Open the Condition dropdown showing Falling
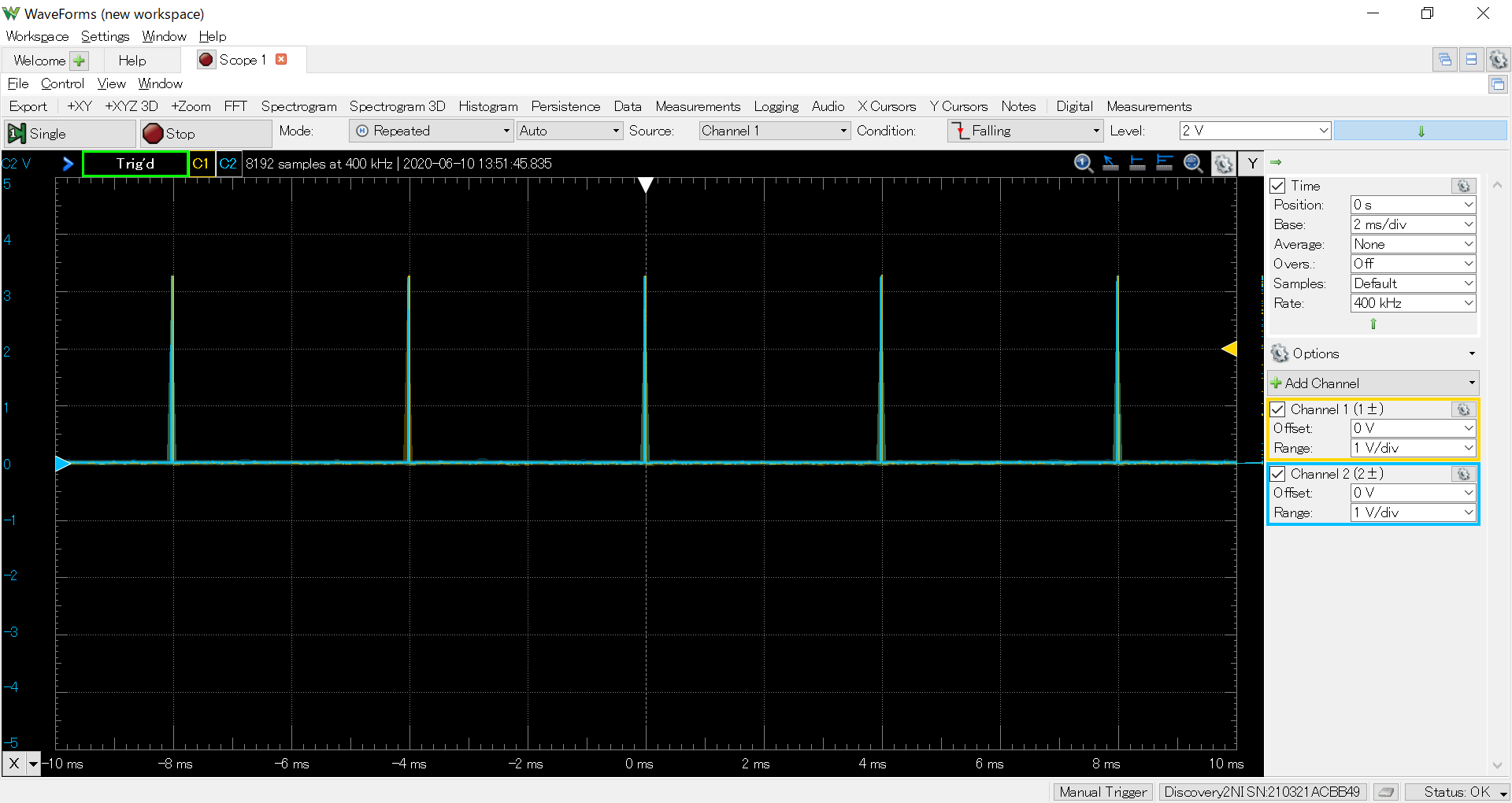The image size is (1512, 803). pos(1025,131)
